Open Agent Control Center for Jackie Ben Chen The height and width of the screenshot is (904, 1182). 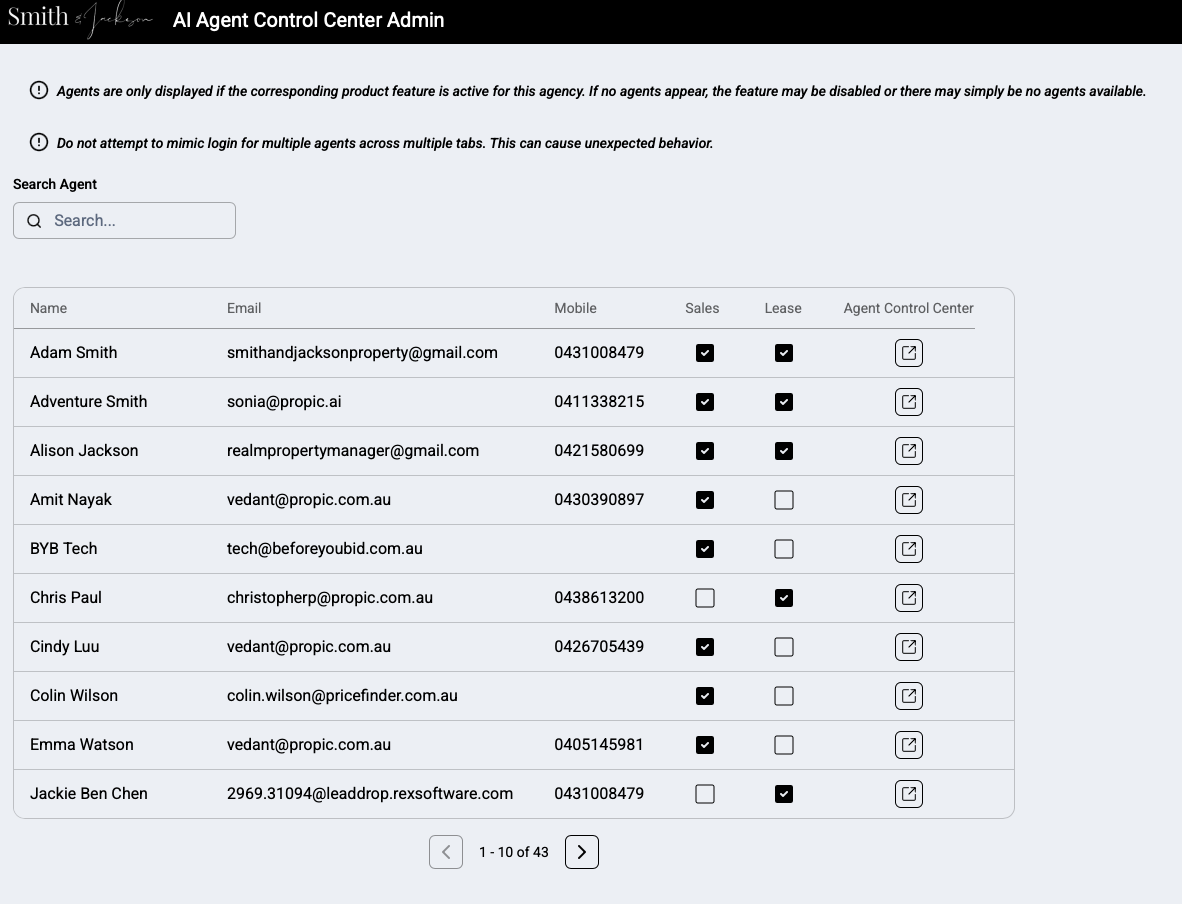908,793
